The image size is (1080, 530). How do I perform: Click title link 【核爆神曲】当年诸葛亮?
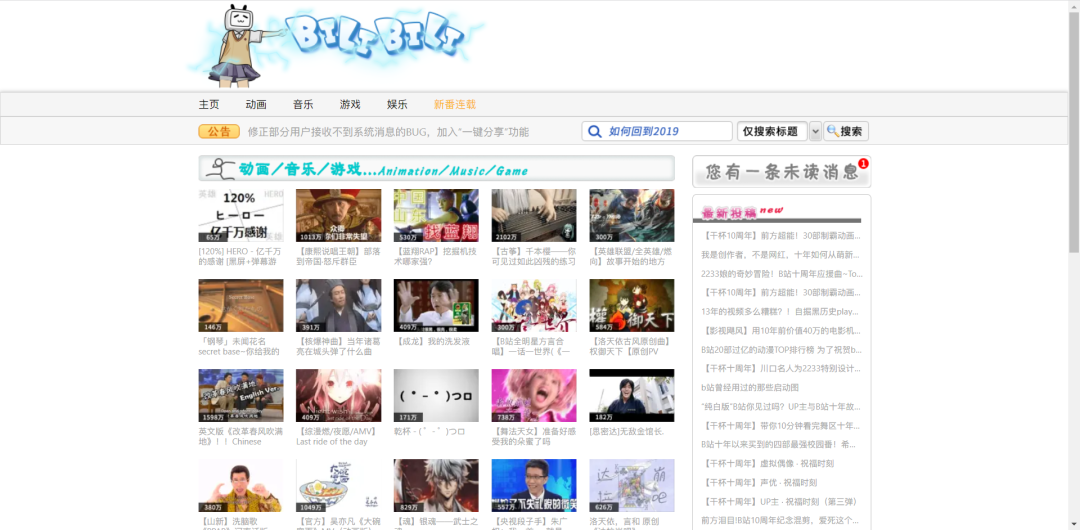tap(338, 346)
